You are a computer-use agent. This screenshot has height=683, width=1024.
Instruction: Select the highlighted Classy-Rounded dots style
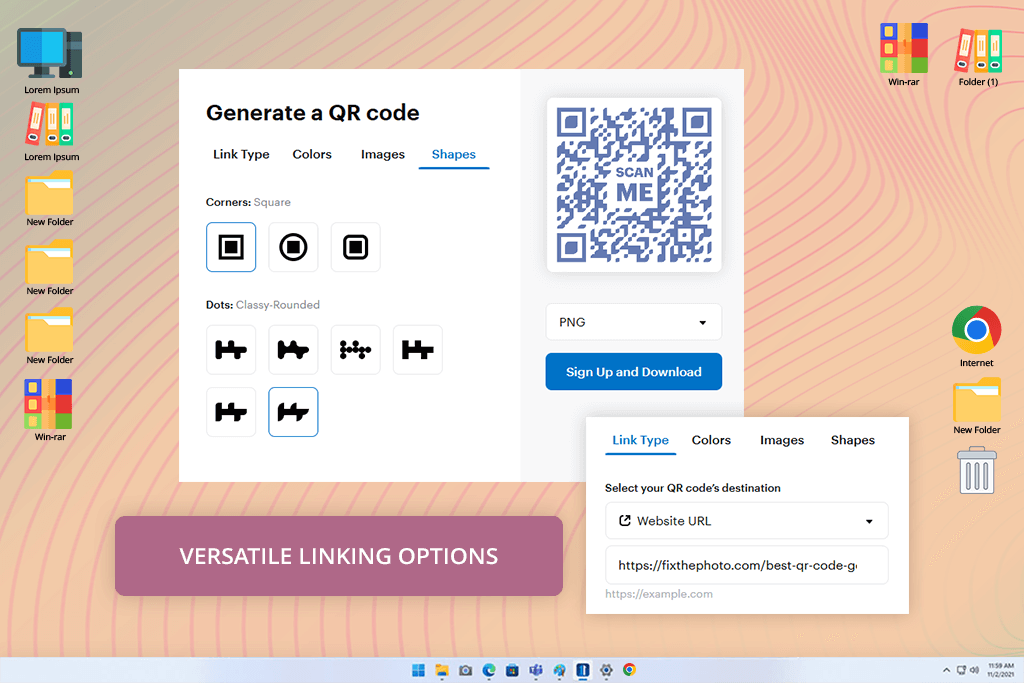coord(293,412)
